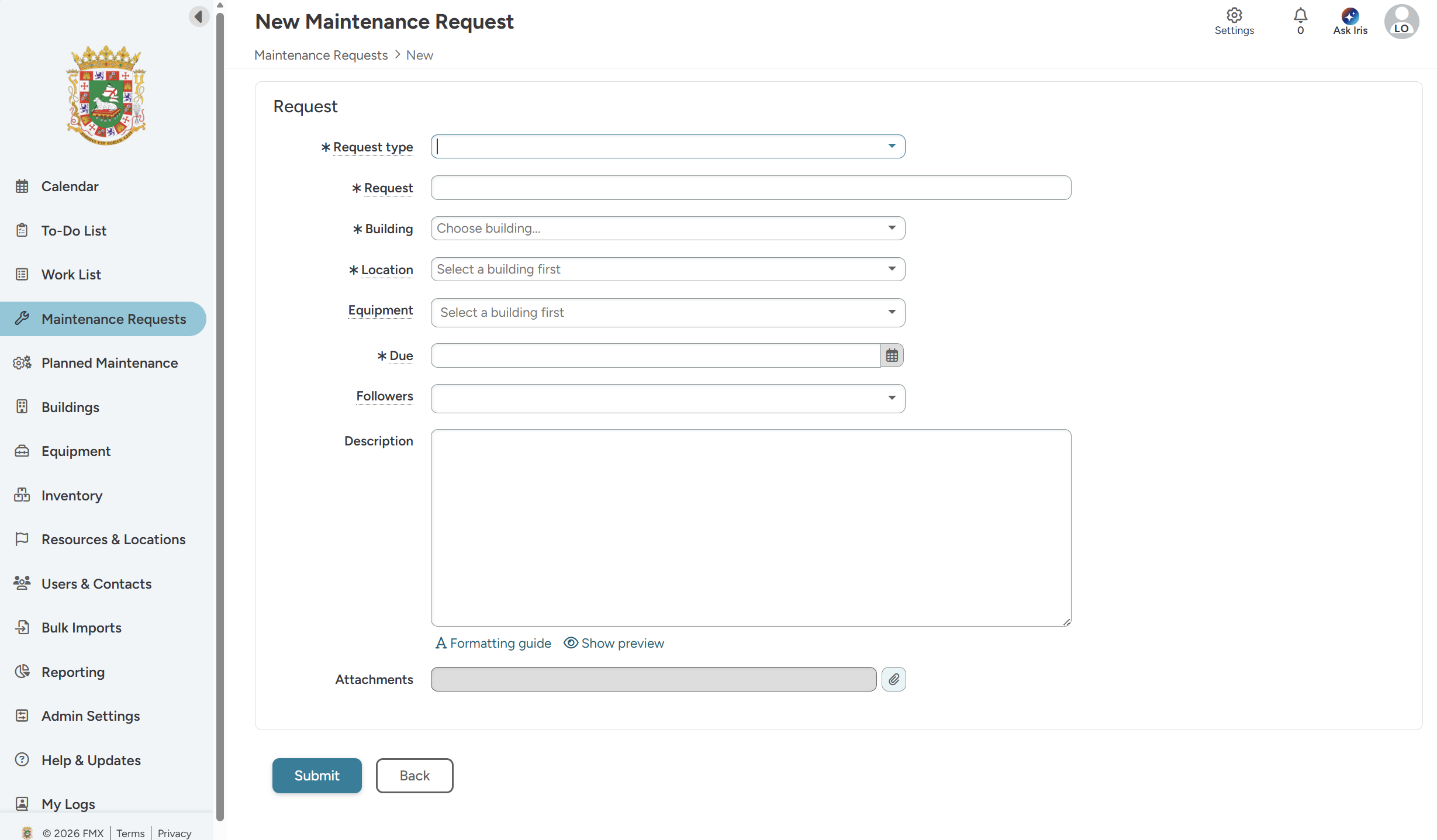
Task: Go to Planned Maintenance in sidebar
Action: point(109,363)
